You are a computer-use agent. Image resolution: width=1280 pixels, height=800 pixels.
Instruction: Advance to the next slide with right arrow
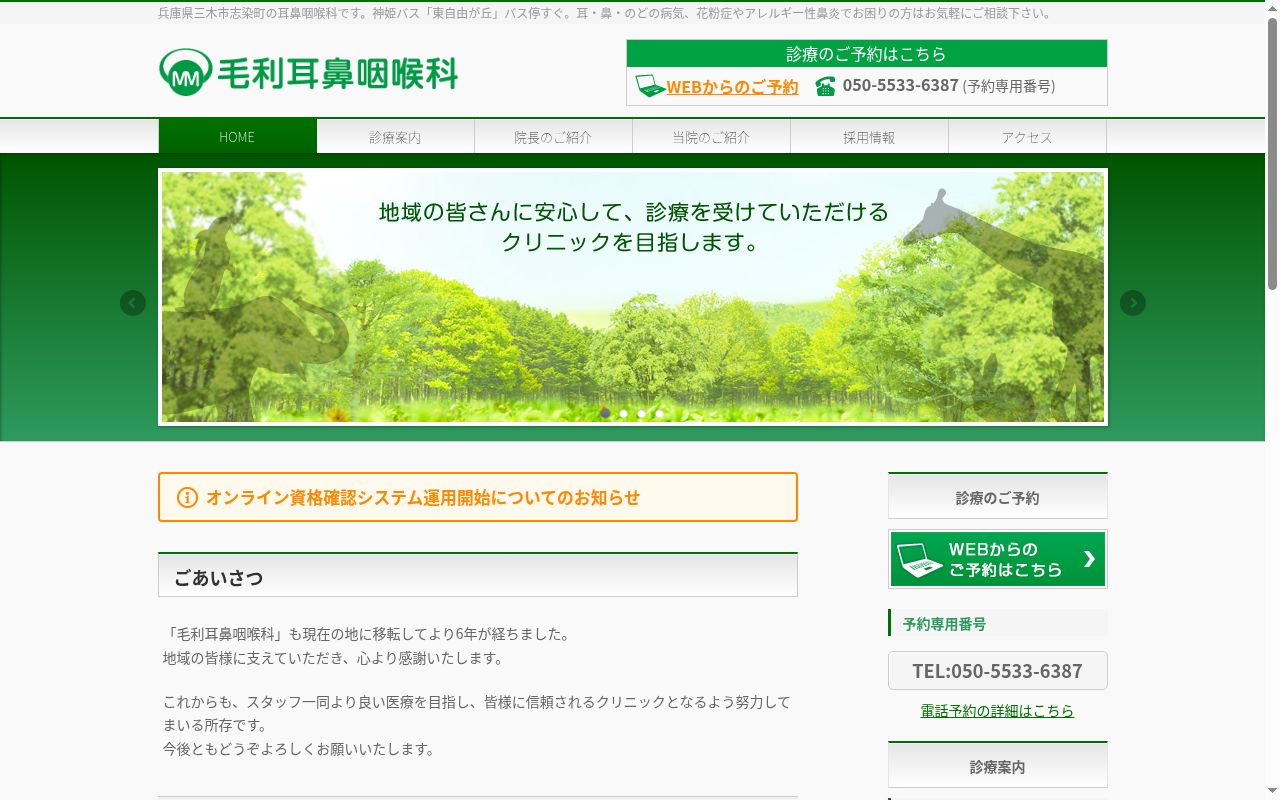(1133, 303)
